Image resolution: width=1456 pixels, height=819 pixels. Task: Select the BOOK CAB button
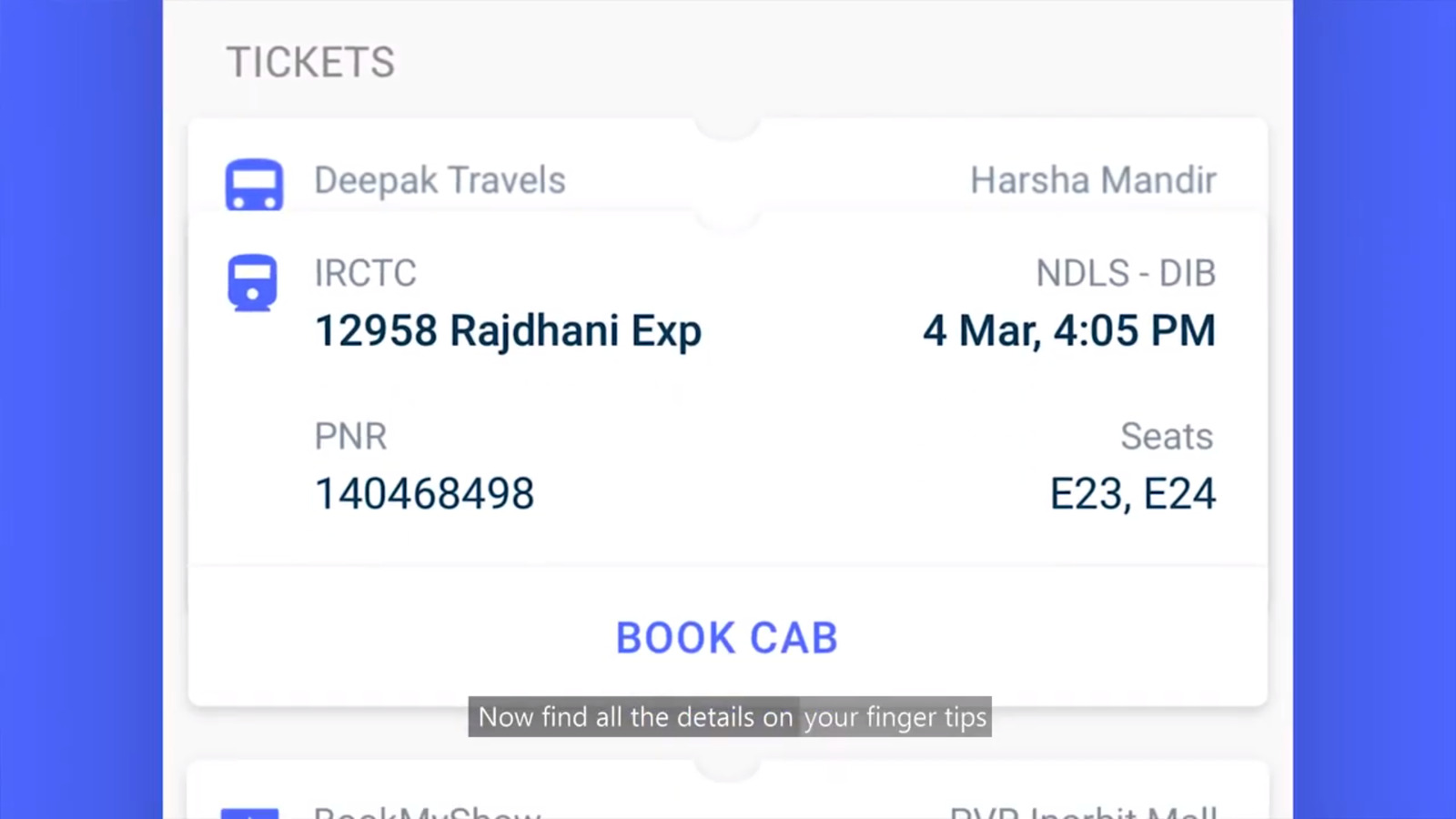[x=727, y=638]
